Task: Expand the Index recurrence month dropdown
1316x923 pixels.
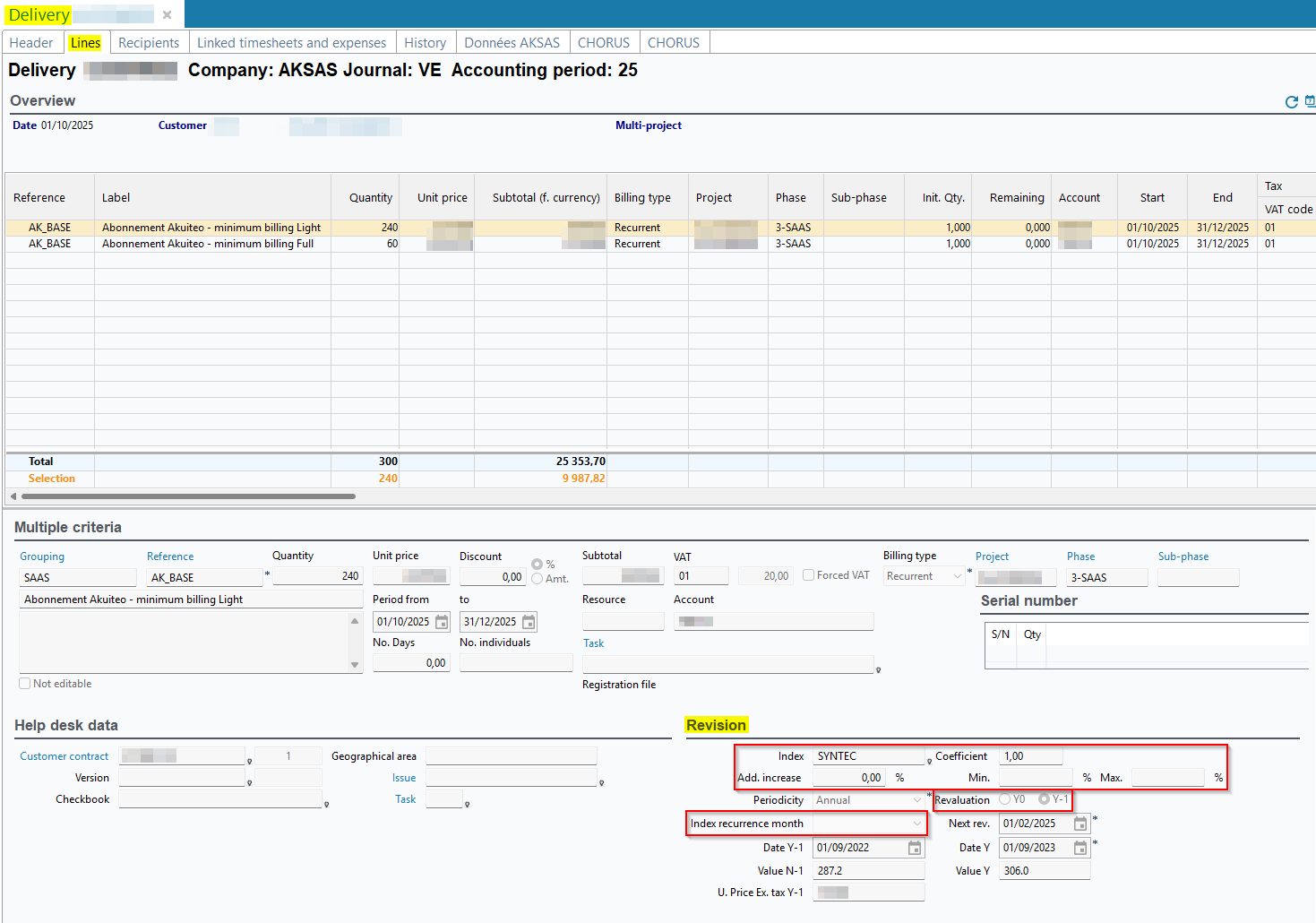Action: [x=916, y=824]
